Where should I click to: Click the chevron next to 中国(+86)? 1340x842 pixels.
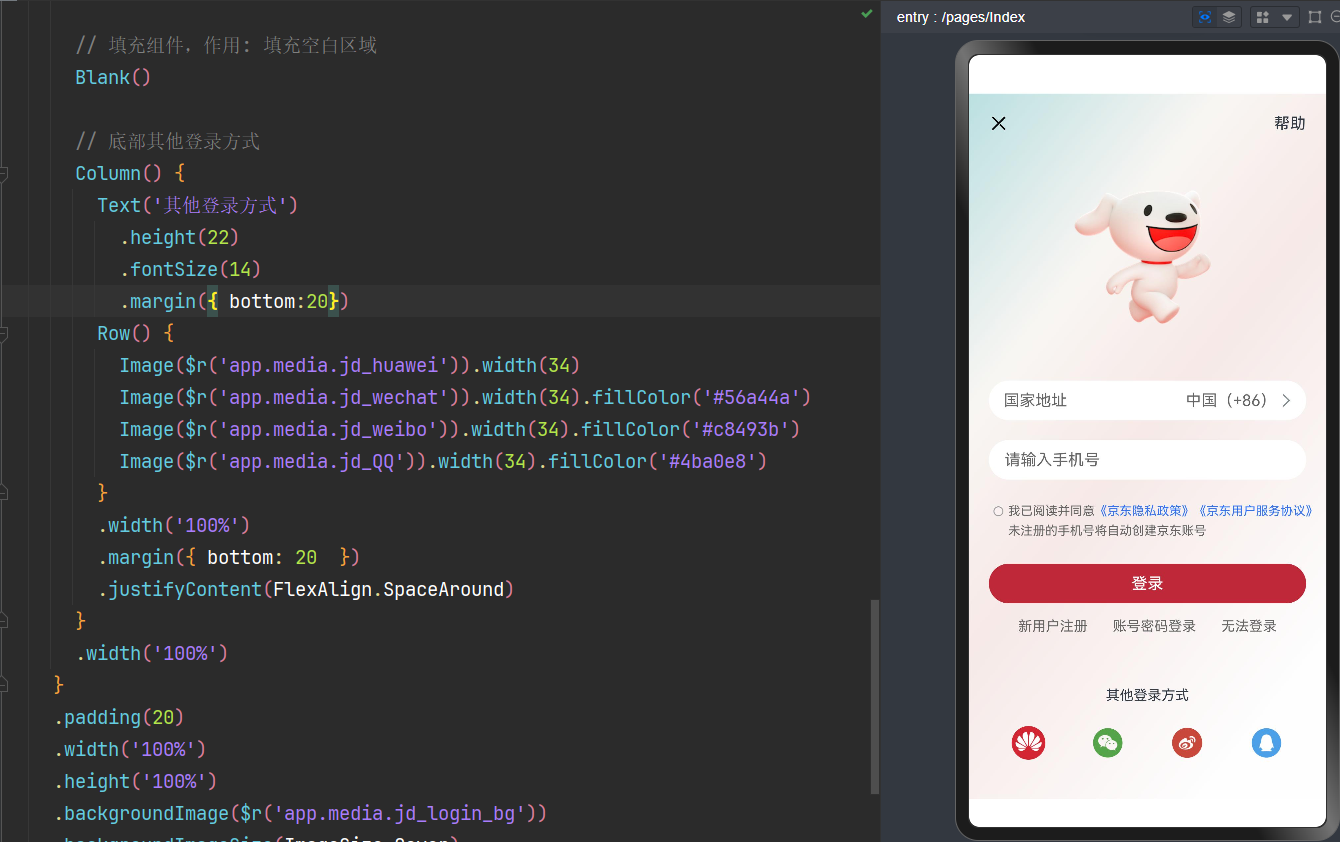(1286, 400)
